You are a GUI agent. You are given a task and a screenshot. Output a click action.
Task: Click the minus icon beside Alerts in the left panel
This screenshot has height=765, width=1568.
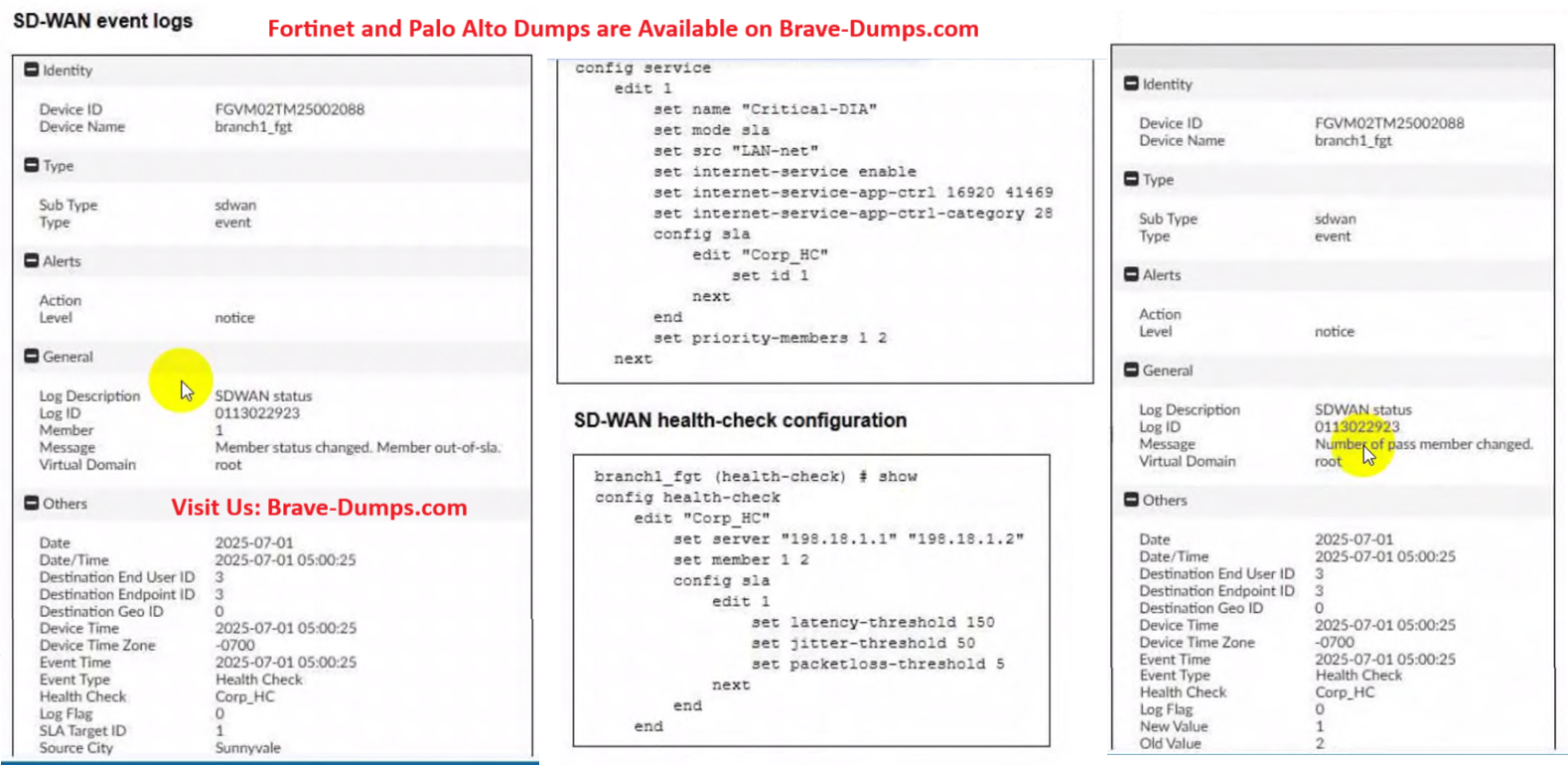32,260
